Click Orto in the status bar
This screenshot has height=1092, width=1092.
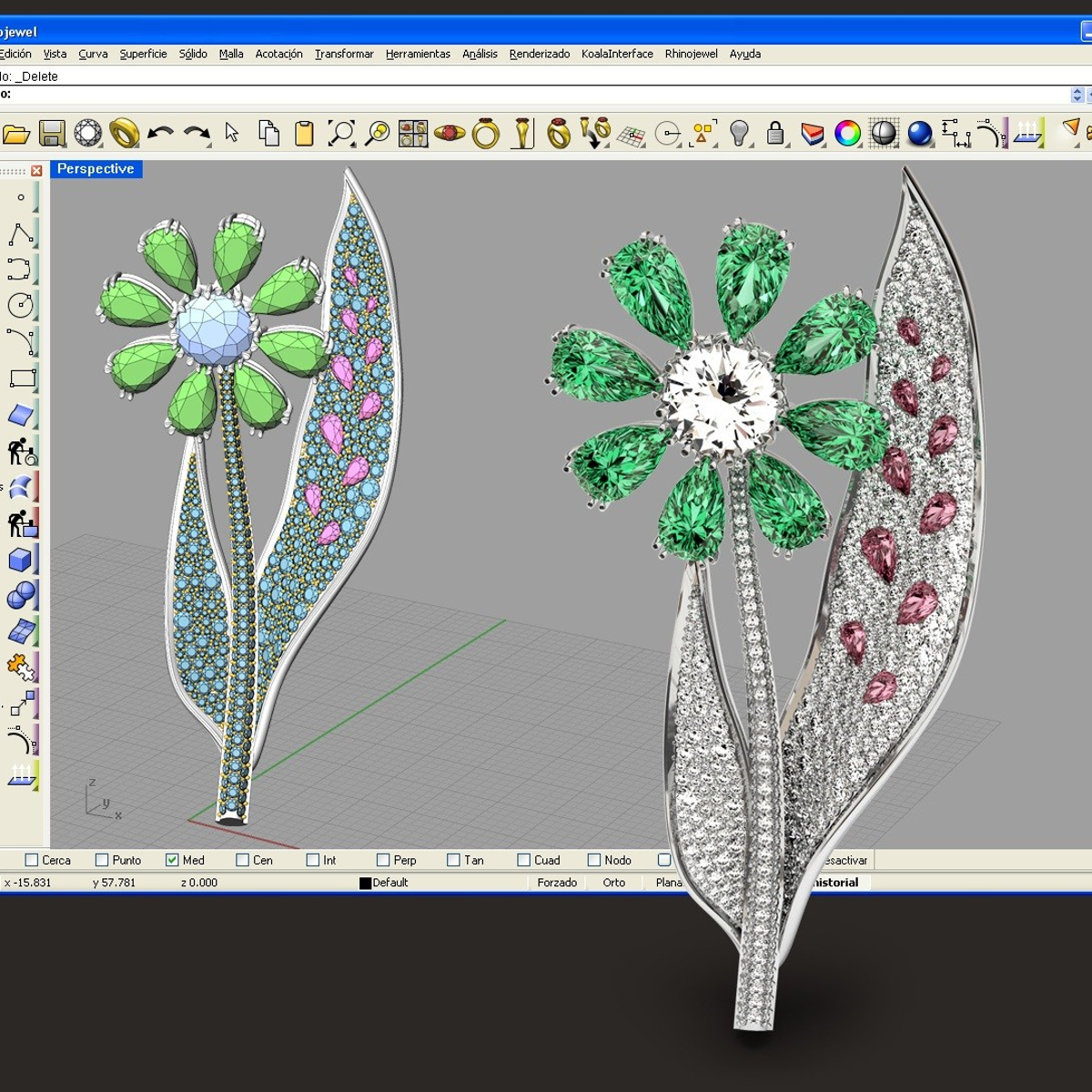coord(614,883)
